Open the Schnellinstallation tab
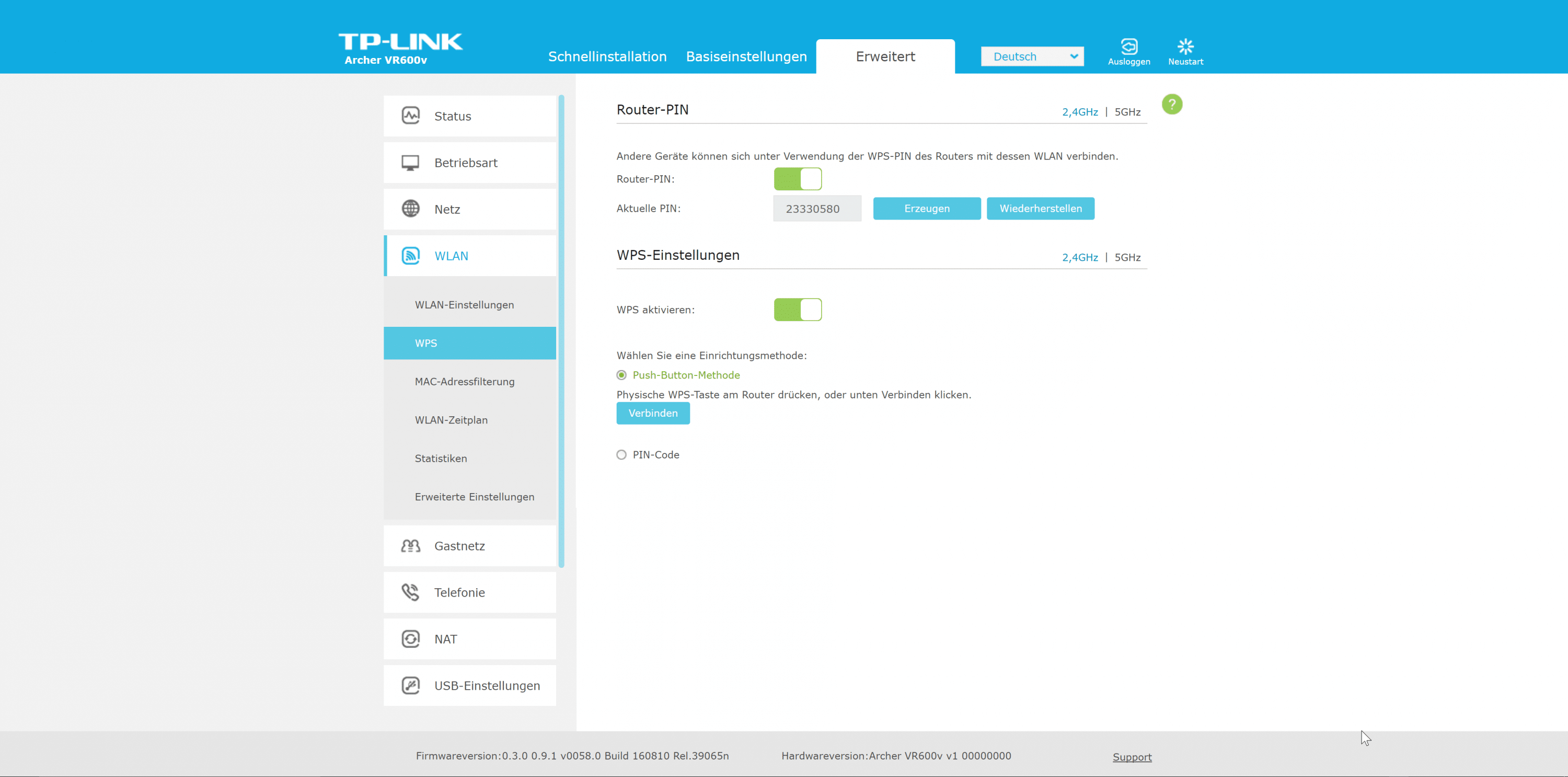The image size is (1568, 777). click(607, 56)
